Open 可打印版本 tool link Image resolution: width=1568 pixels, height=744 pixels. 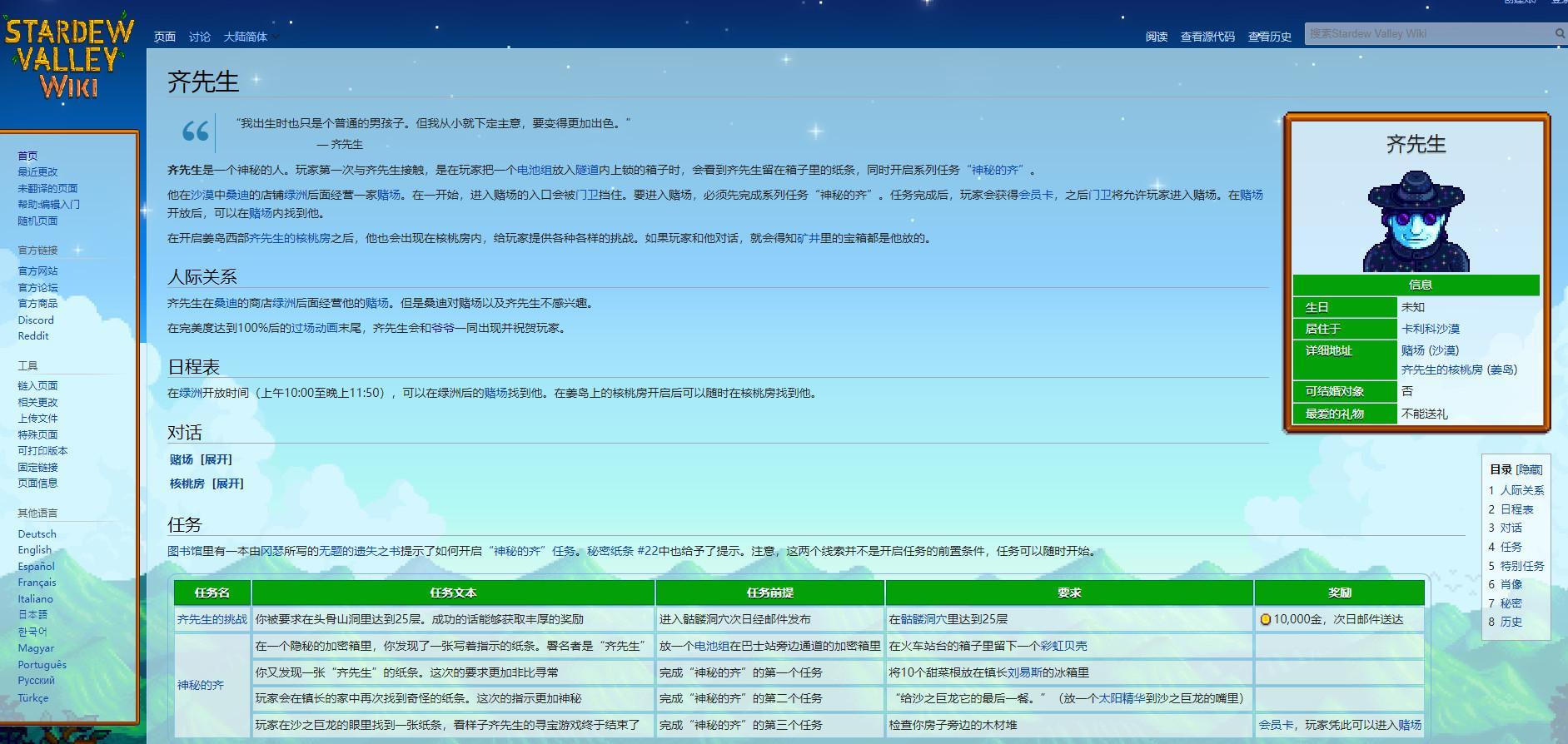point(42,450)
